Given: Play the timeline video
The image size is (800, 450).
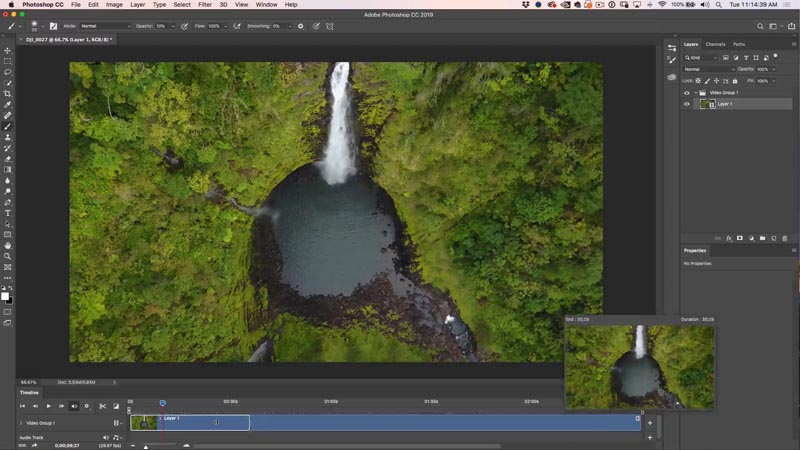Looking at the screenshot, I should [48, 406].
